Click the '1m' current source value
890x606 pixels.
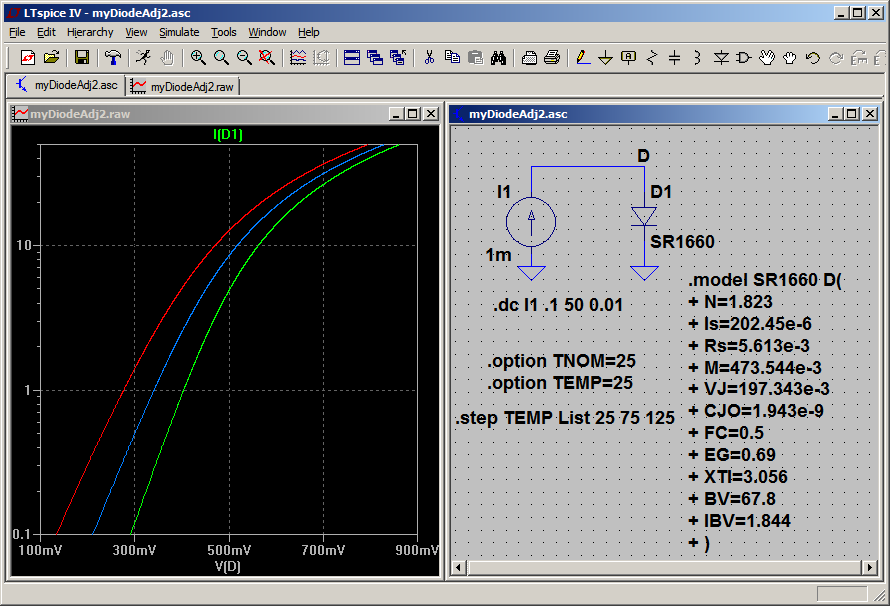click(x=498, y=255)
